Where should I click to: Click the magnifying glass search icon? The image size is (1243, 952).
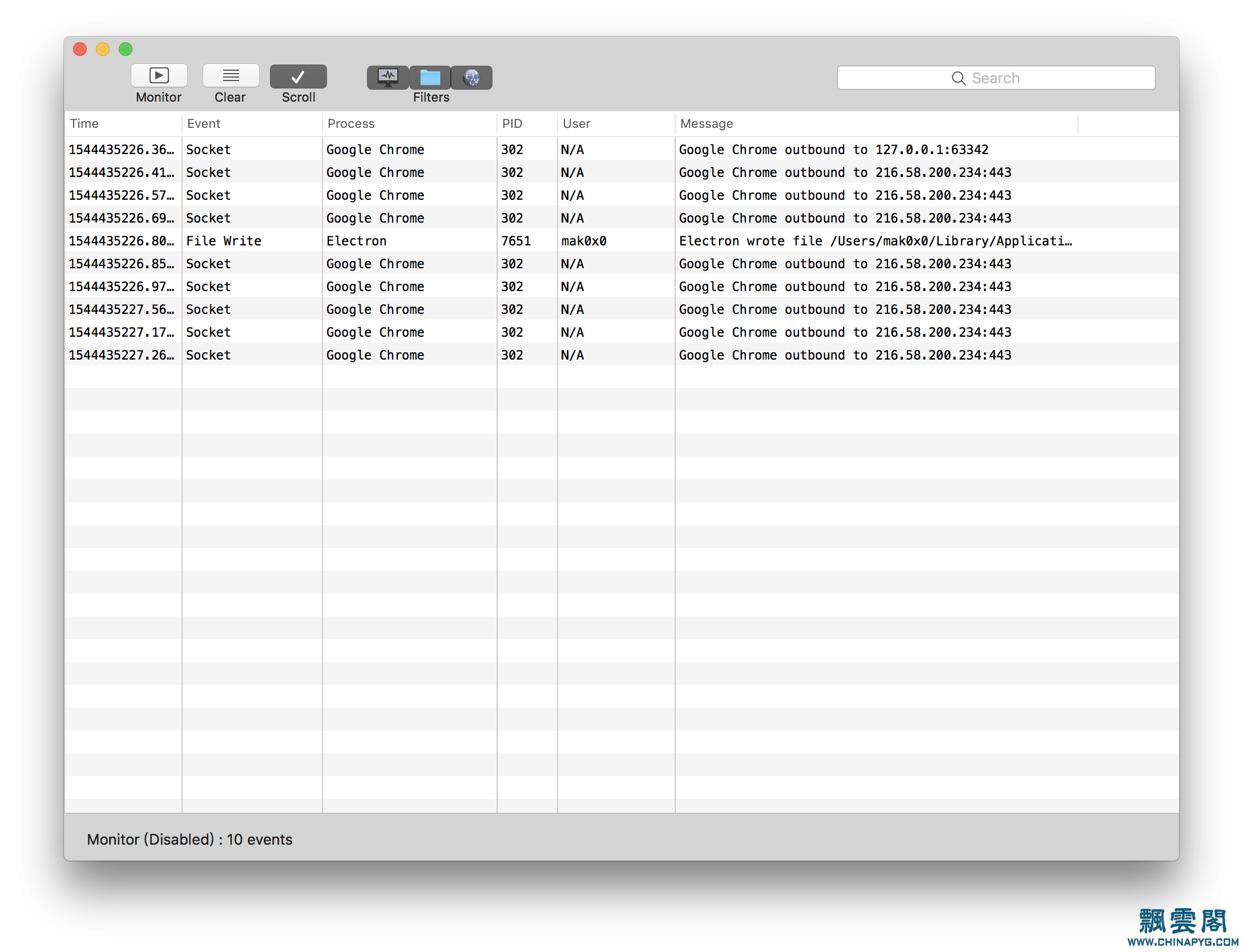point(958,78)
